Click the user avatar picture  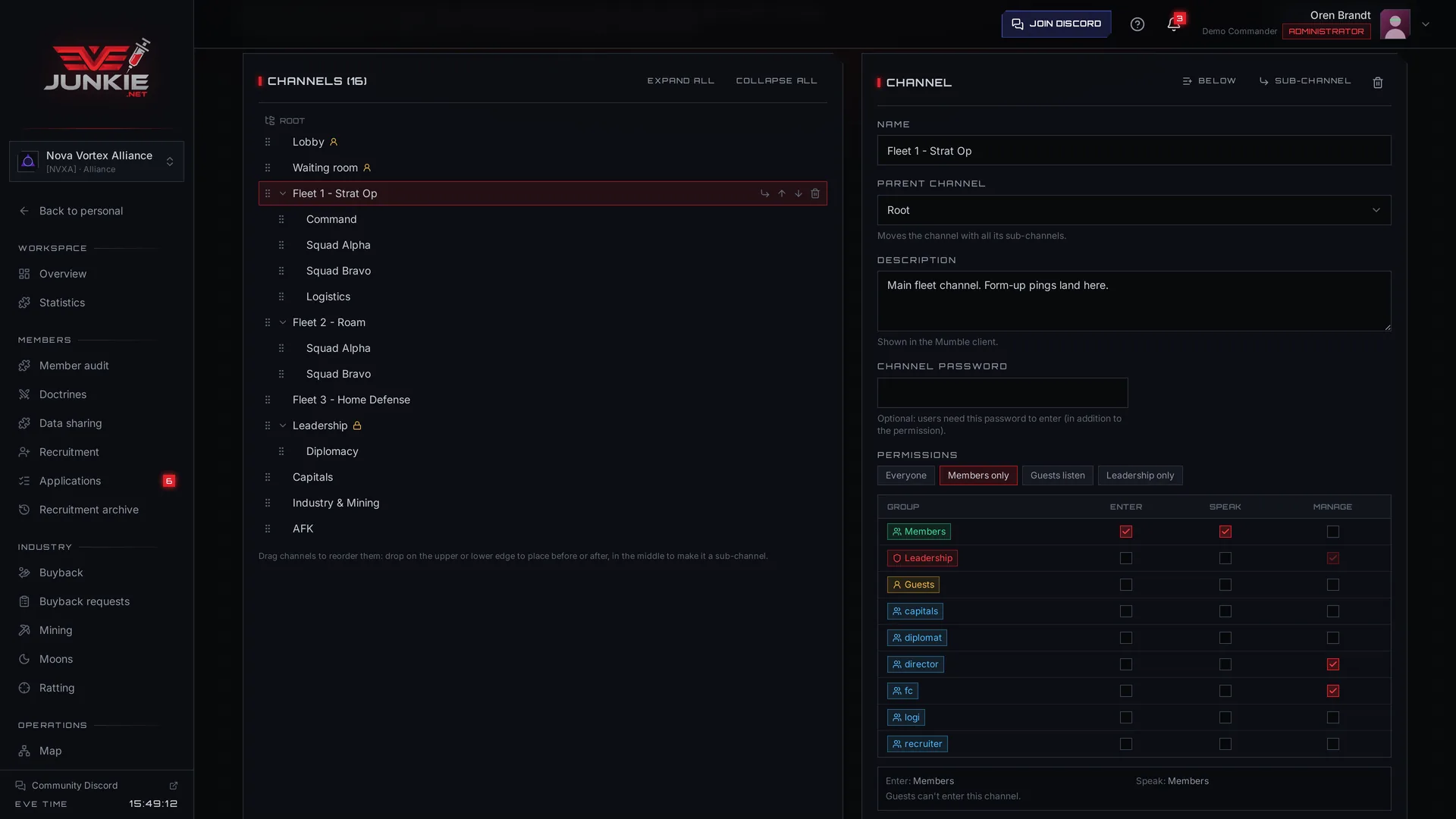coord(1395,24)
